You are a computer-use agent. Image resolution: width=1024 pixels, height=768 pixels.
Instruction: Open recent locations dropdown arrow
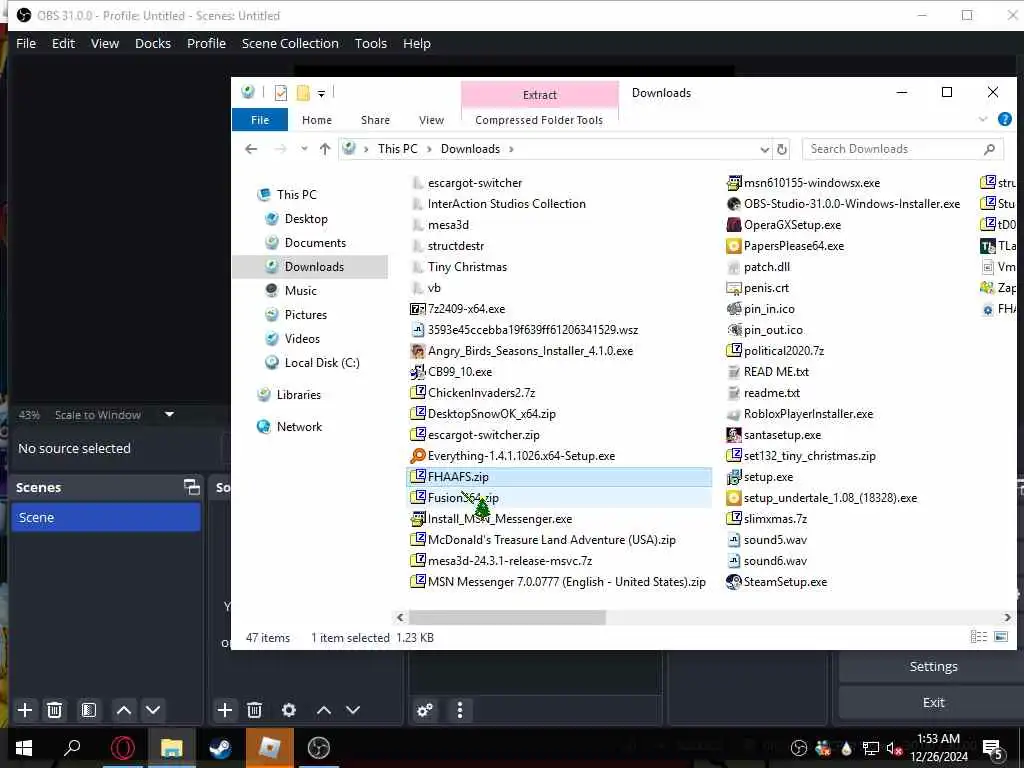point(304,149)
